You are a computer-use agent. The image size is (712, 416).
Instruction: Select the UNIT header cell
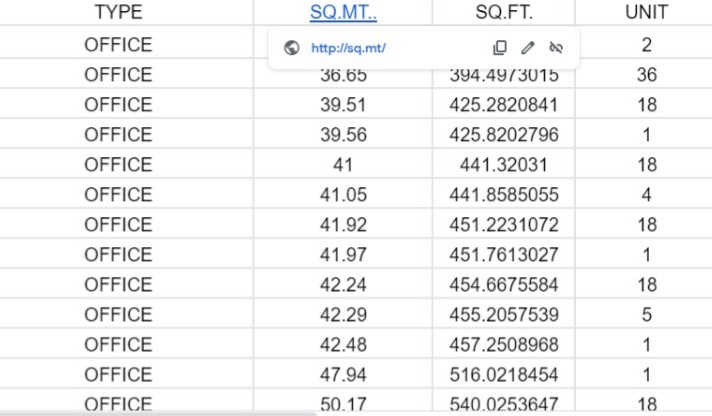click(x=646, y=12)
